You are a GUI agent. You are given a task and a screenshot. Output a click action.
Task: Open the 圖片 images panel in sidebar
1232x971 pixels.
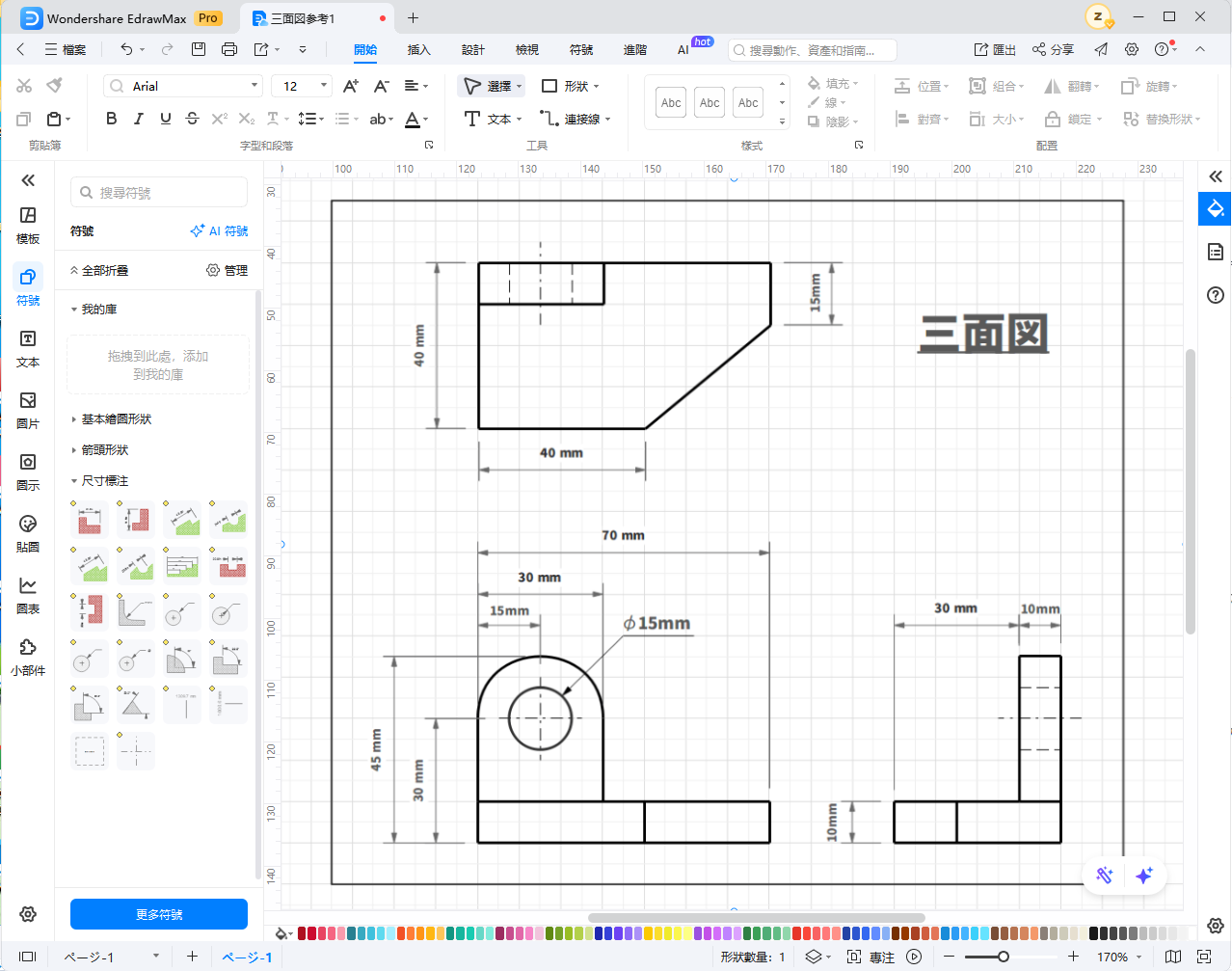(28, 410)
